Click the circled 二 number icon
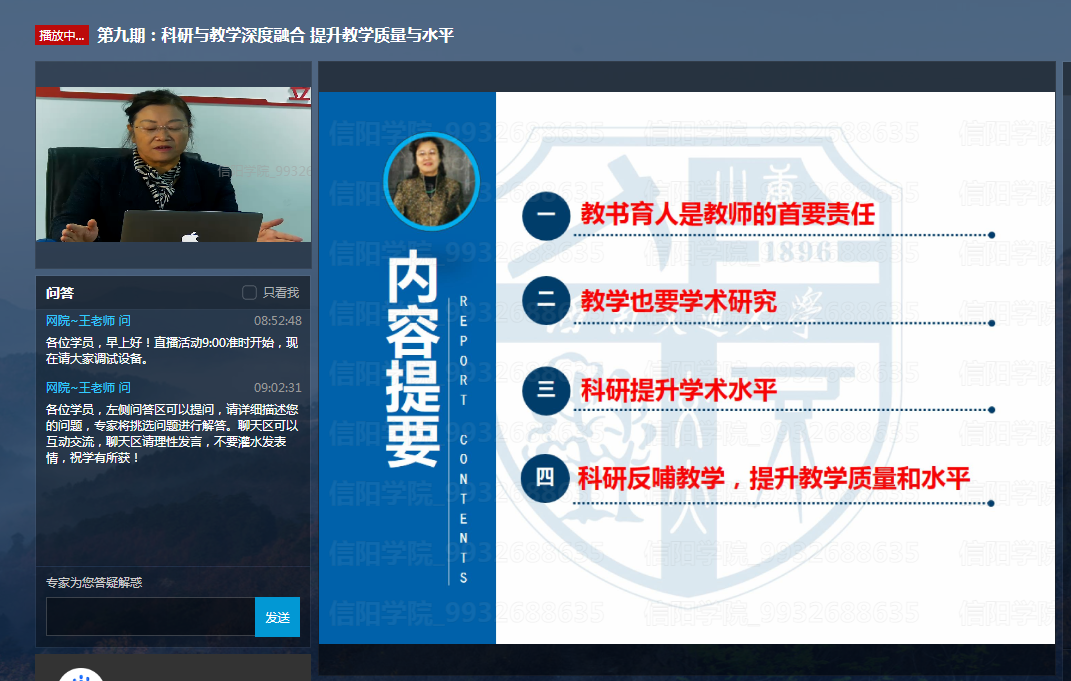 point(546,300)
